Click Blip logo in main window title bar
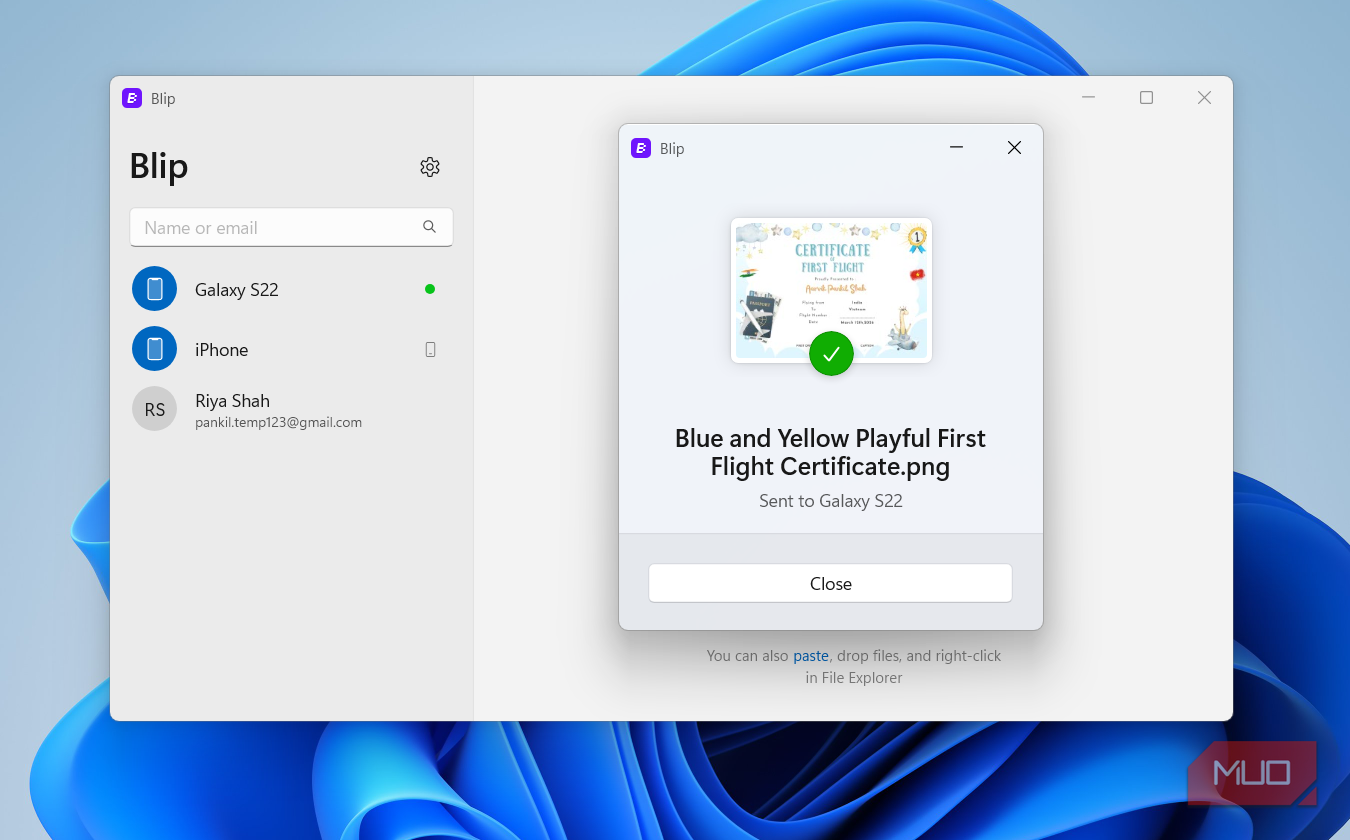This screenshot has height=840, width=1350. point(132,98)
